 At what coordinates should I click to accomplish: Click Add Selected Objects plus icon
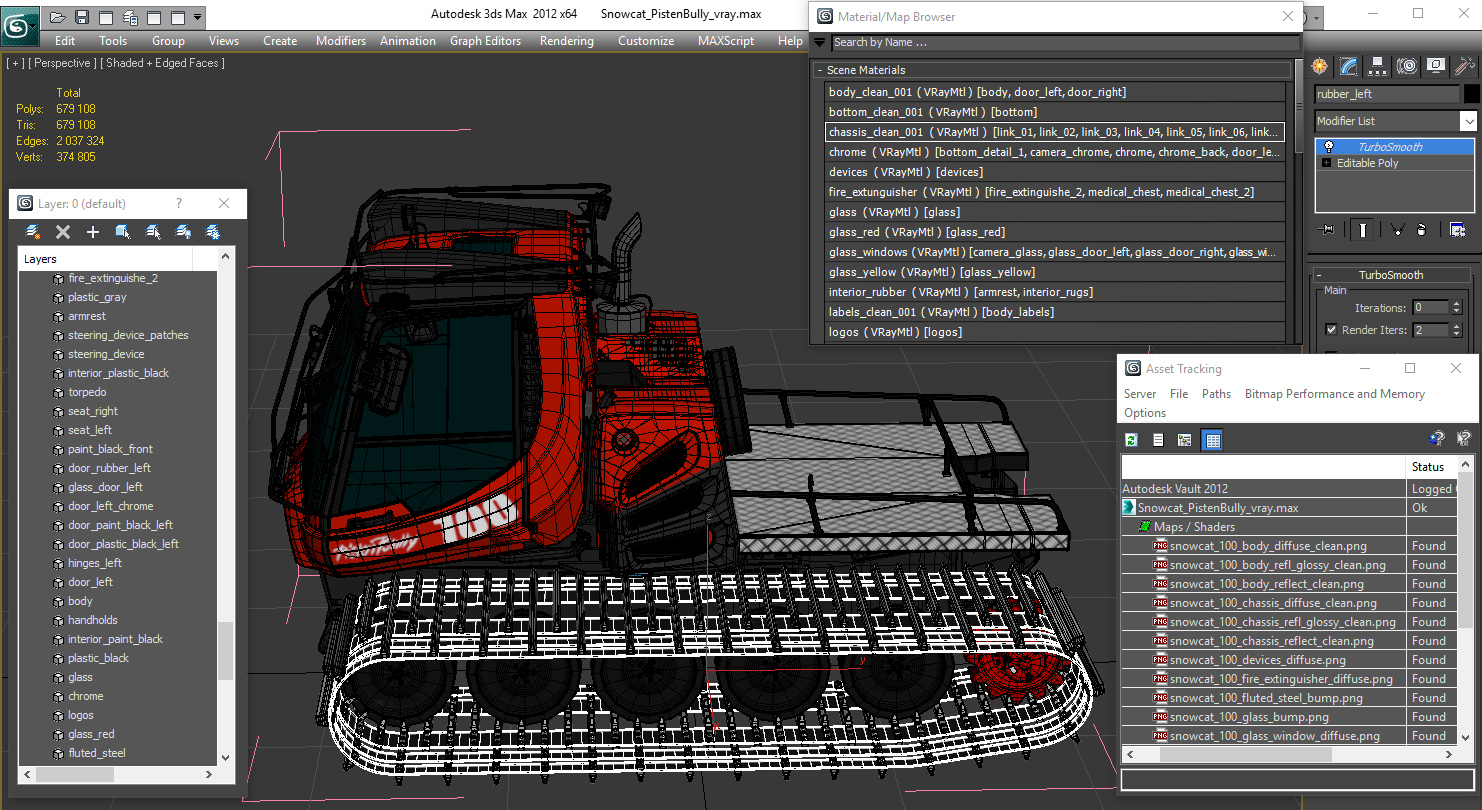coord(93,232)
